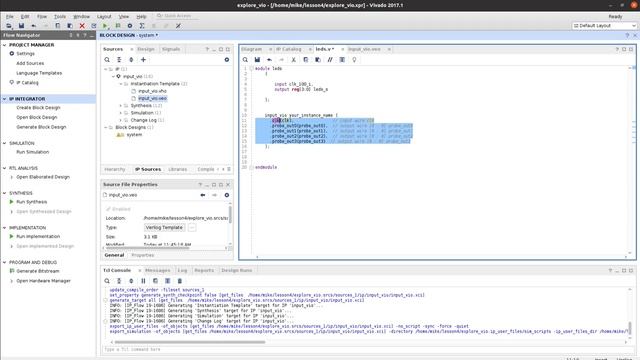Click the Tcl Console horizontal scrollbar
640x360 pixels.
pos(190,342)
